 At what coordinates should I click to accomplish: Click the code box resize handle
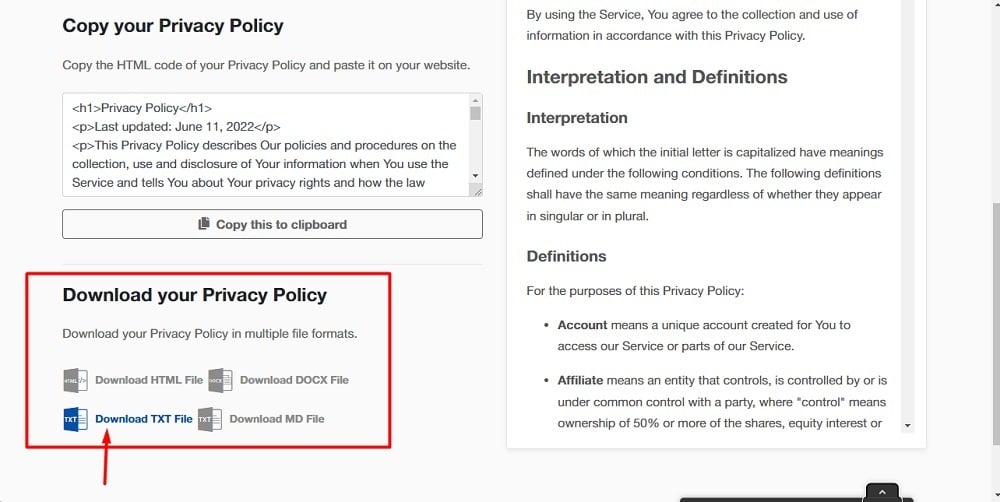click(x=476, y=191)
